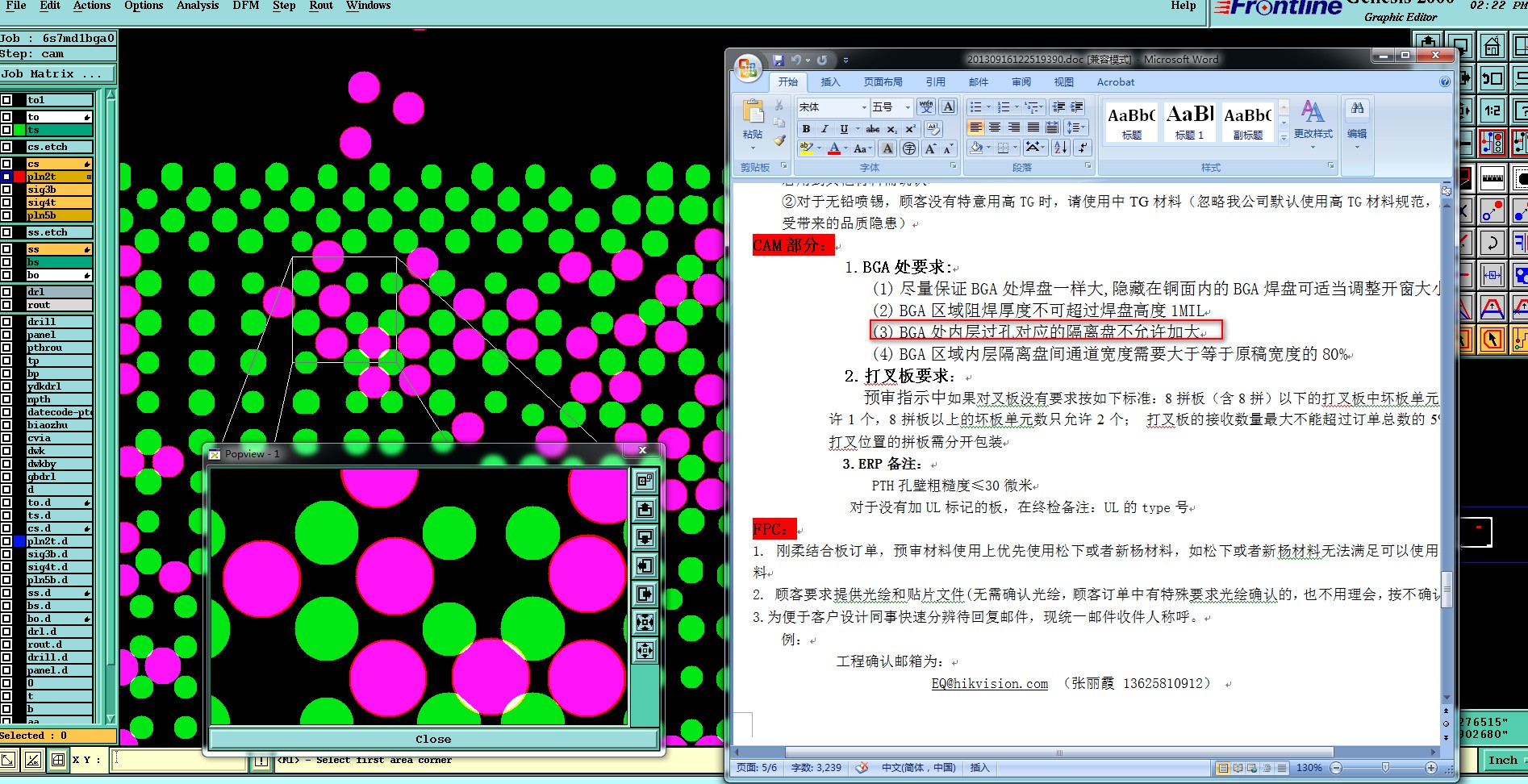
Task: Click the ruler measure icon in Genesis toolbar
Action: click(1493, 177)
